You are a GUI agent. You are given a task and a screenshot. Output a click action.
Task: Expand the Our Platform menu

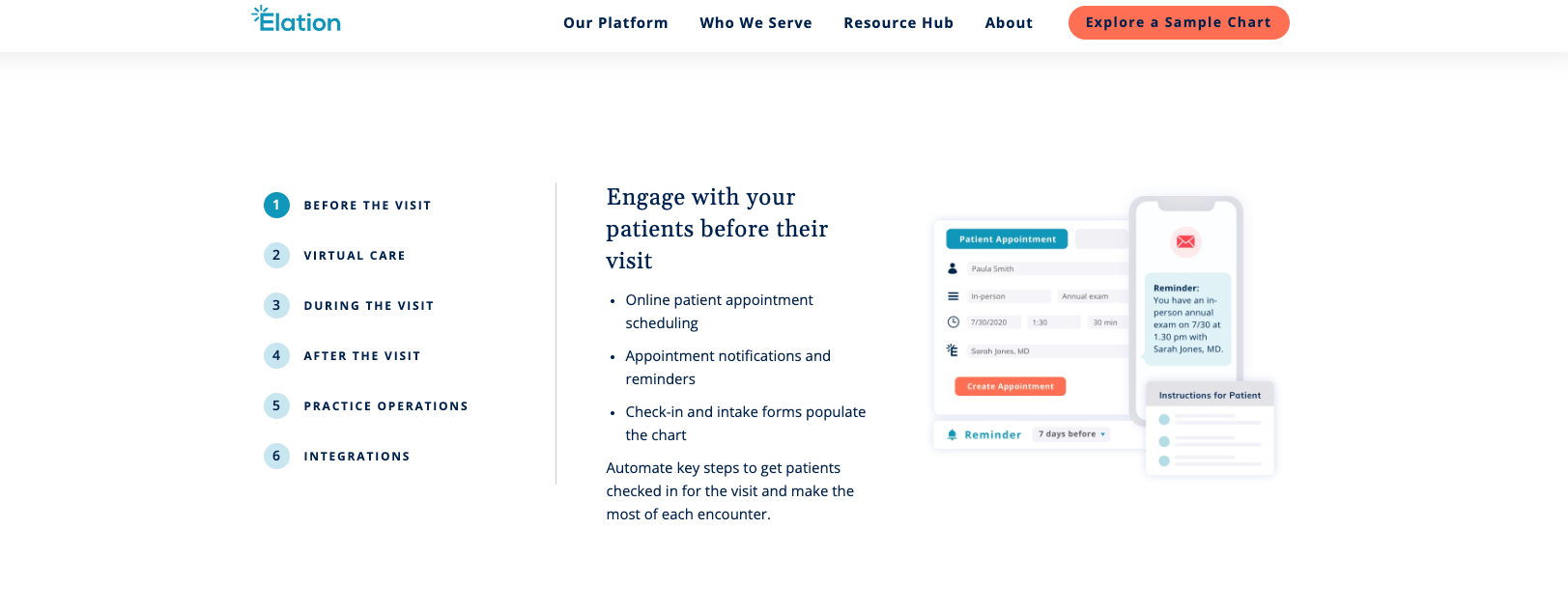point(615,23)
